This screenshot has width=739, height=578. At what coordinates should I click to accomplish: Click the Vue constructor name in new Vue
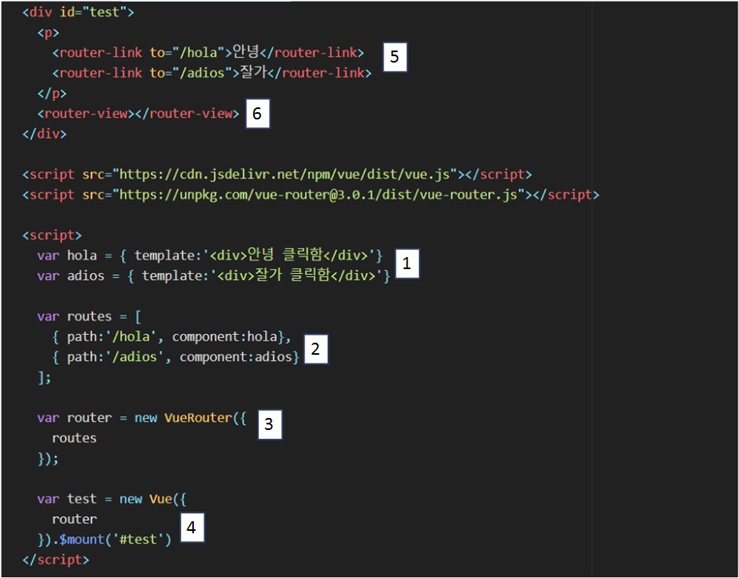[x=161, y=499]
